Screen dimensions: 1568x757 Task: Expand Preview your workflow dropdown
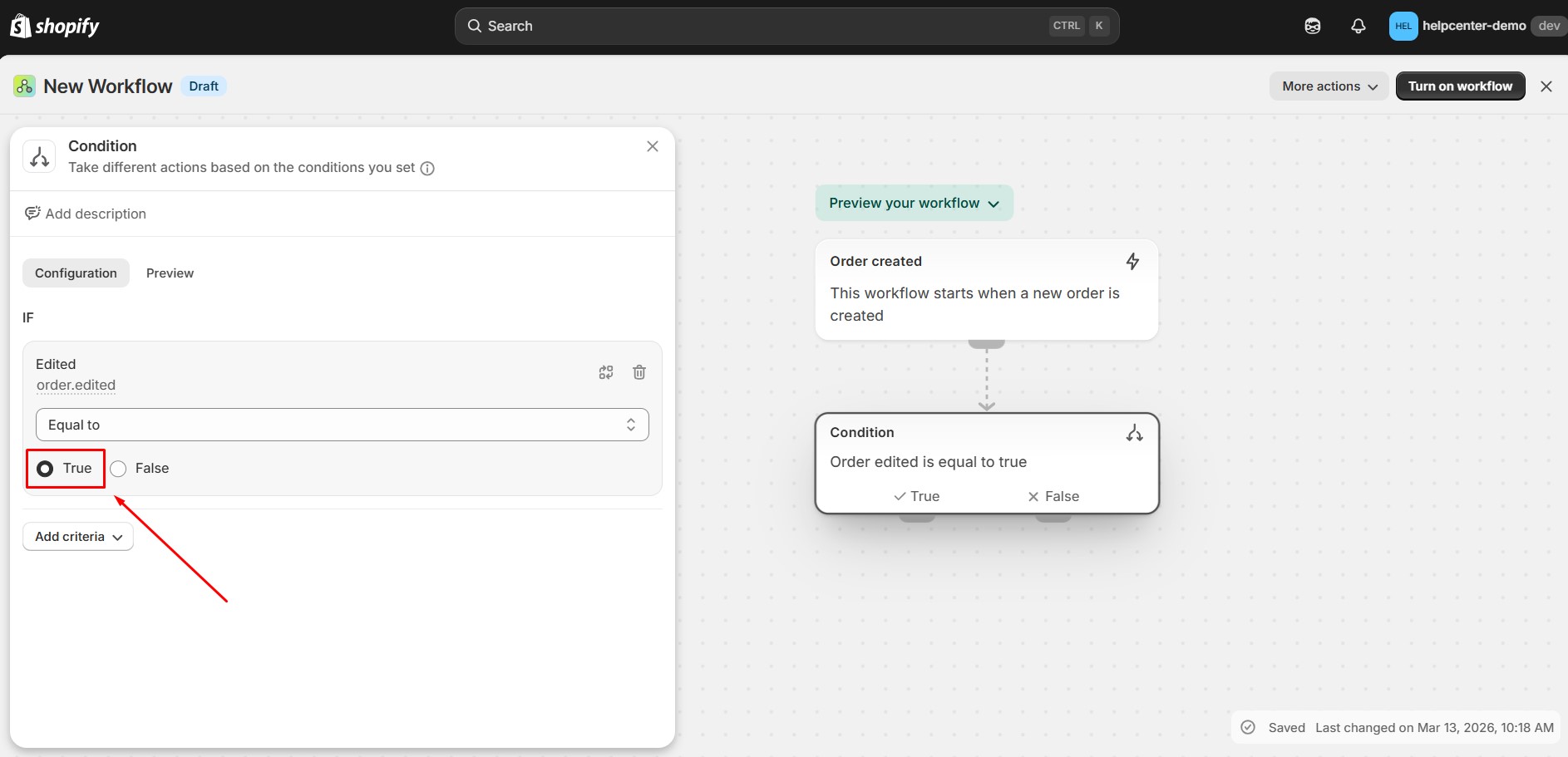[914, 203]
